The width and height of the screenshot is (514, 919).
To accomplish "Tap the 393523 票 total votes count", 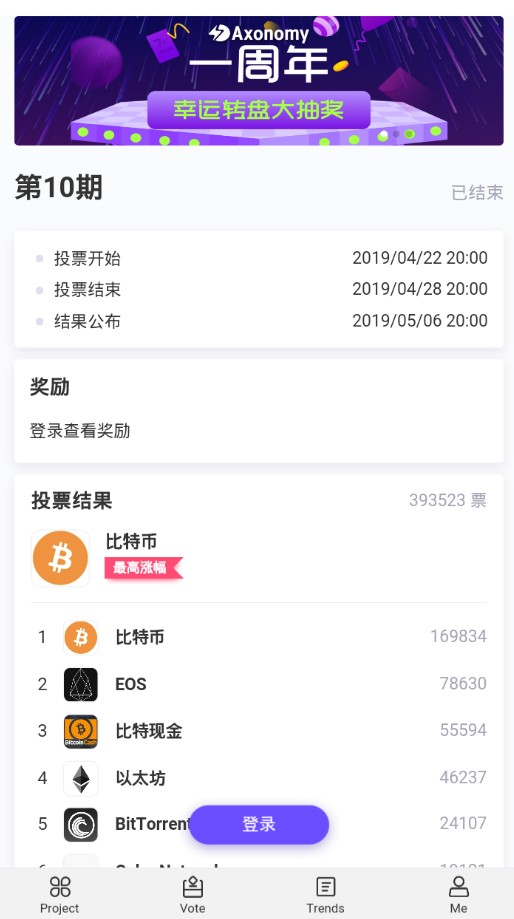I will pos(448,500).
